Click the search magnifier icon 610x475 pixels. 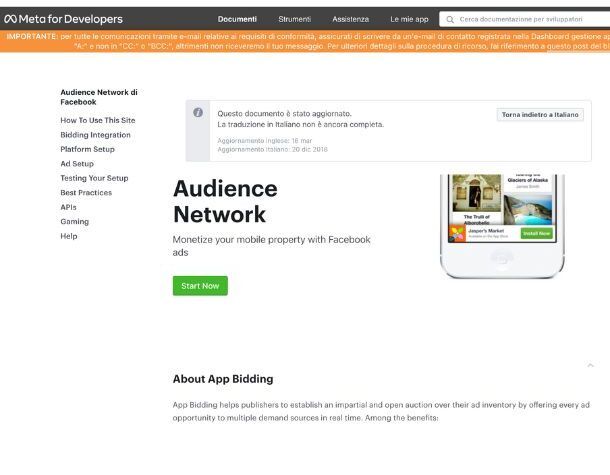click(450, 19)
